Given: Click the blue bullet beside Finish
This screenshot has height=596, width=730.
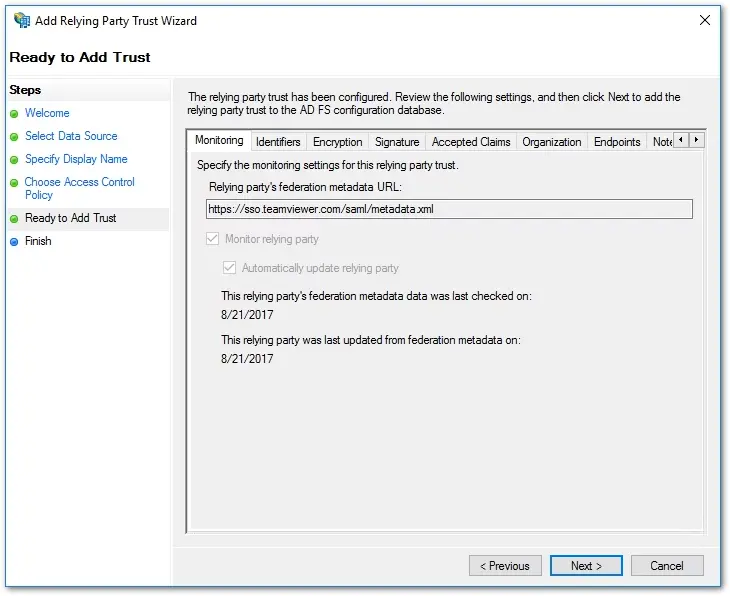Looking at the screenshot, I should click(x=14, y=242).
